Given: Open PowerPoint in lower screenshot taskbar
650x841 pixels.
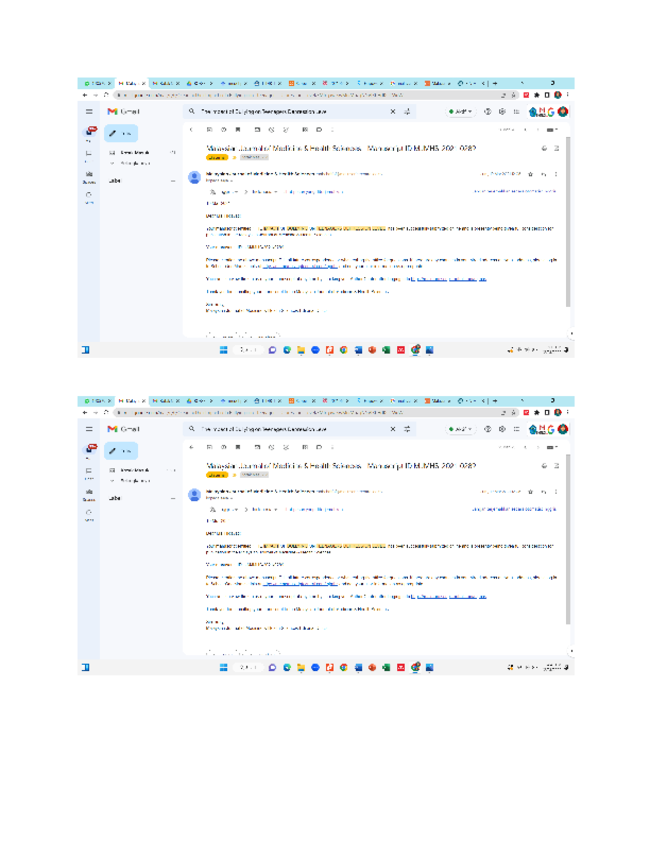Looking at the screenshot, I should coord(372,667).
